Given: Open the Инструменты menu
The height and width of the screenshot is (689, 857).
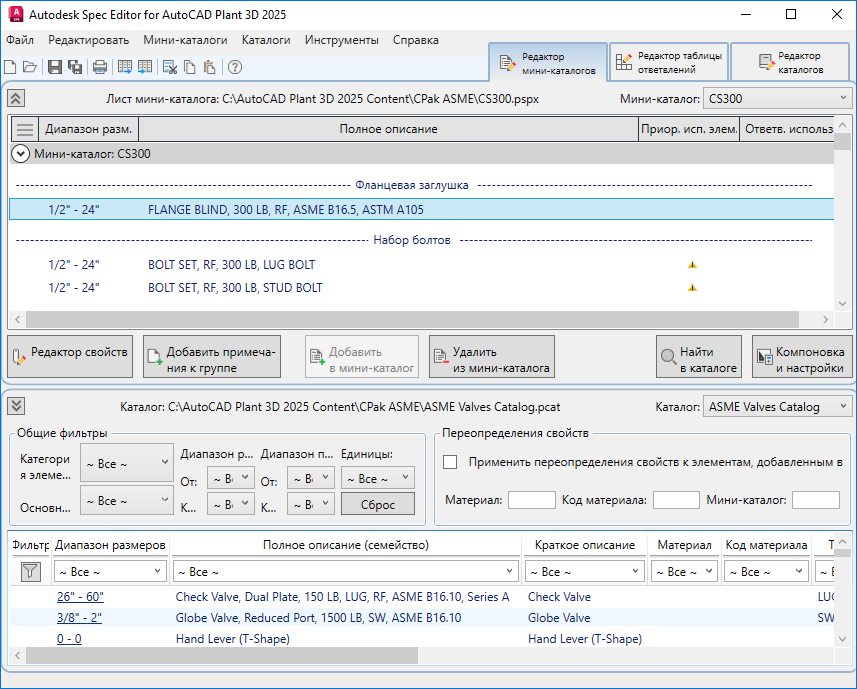Looking at the screenshot, I should (342, 40).
